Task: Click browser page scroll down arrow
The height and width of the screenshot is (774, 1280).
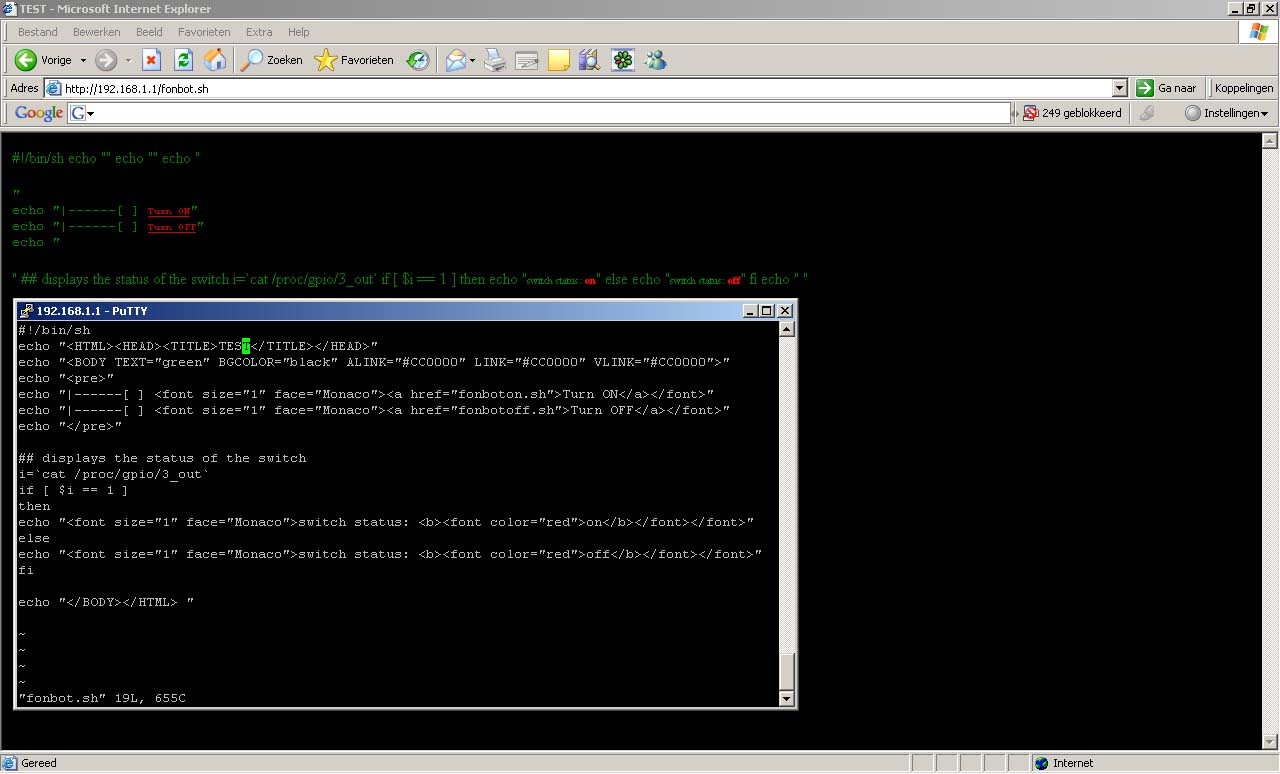Action: (1271, 741)
